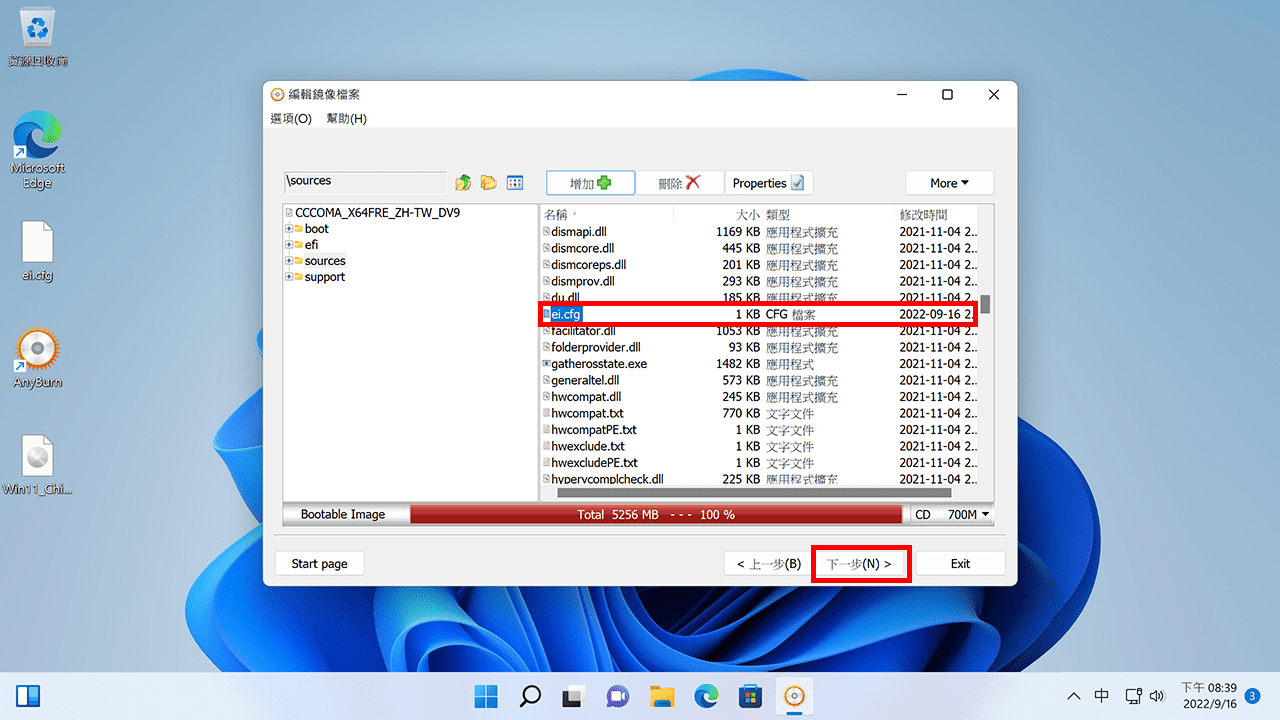Open the More dropdown menu

pyautogui.click(x=949, y=183)
